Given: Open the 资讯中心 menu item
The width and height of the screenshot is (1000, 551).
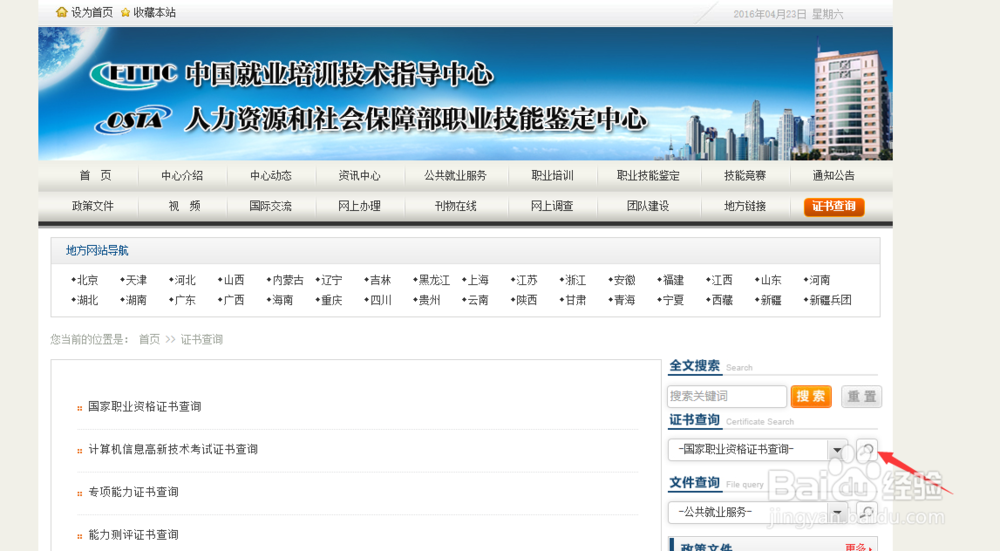Looking at the screenshot, I should (x=359, y=175).
